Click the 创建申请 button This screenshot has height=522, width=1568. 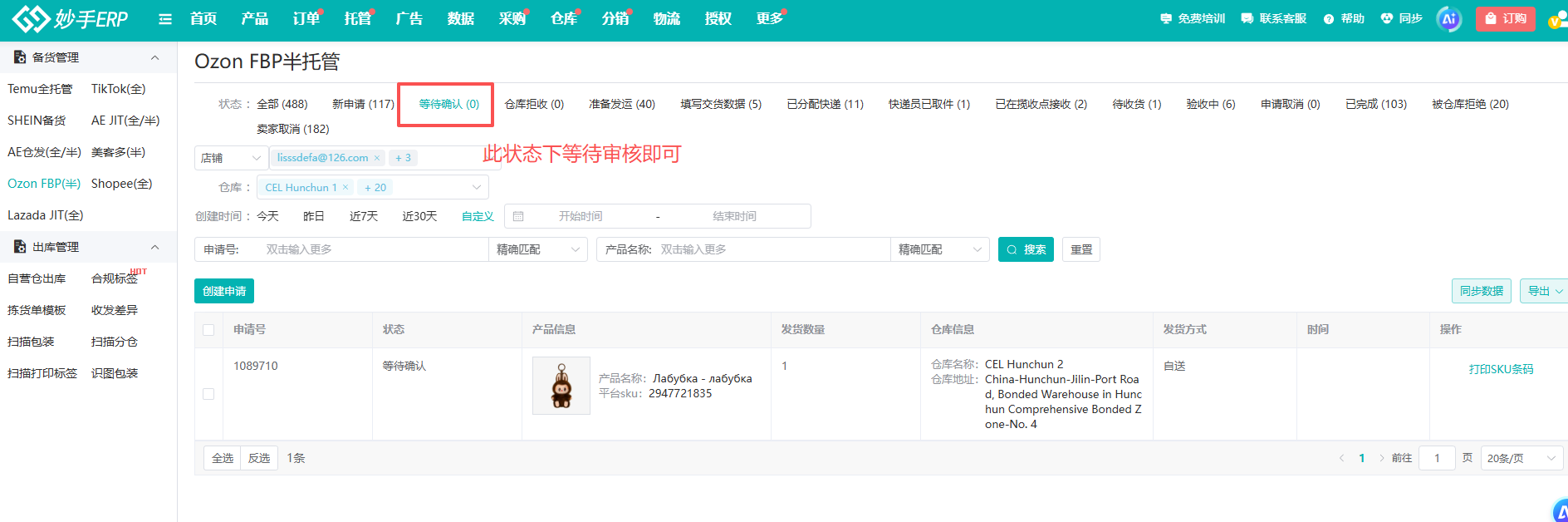pos(224,291)
